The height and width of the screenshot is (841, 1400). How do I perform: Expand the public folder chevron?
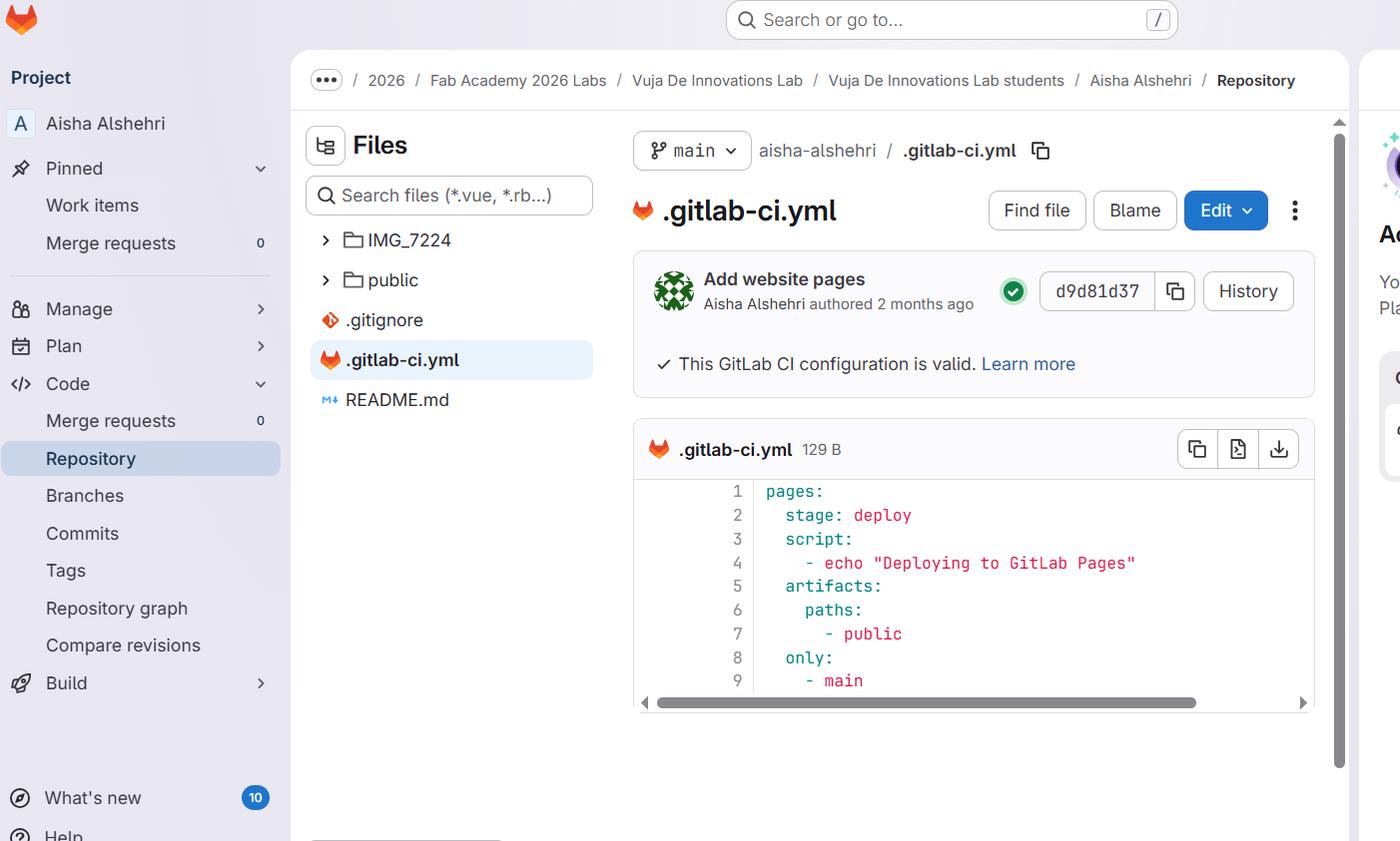325,280
